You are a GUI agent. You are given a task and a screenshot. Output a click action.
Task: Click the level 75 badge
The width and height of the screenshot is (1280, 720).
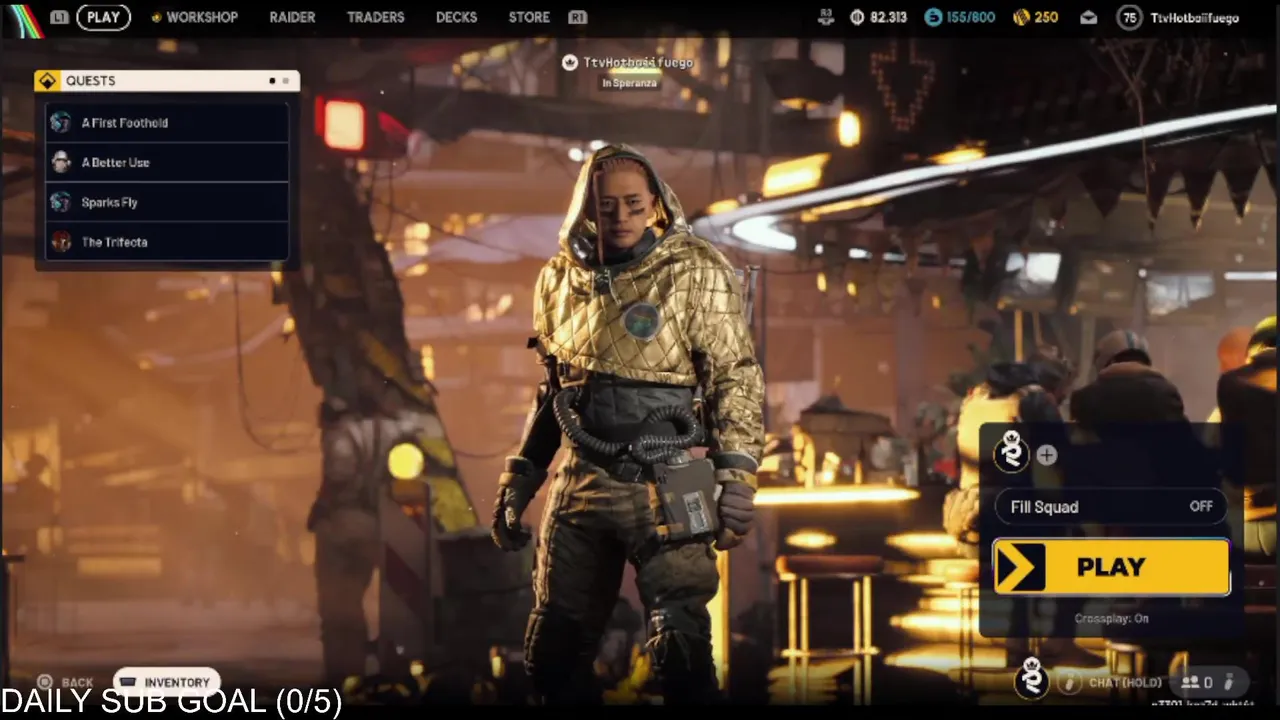(x=1129, y=17)
